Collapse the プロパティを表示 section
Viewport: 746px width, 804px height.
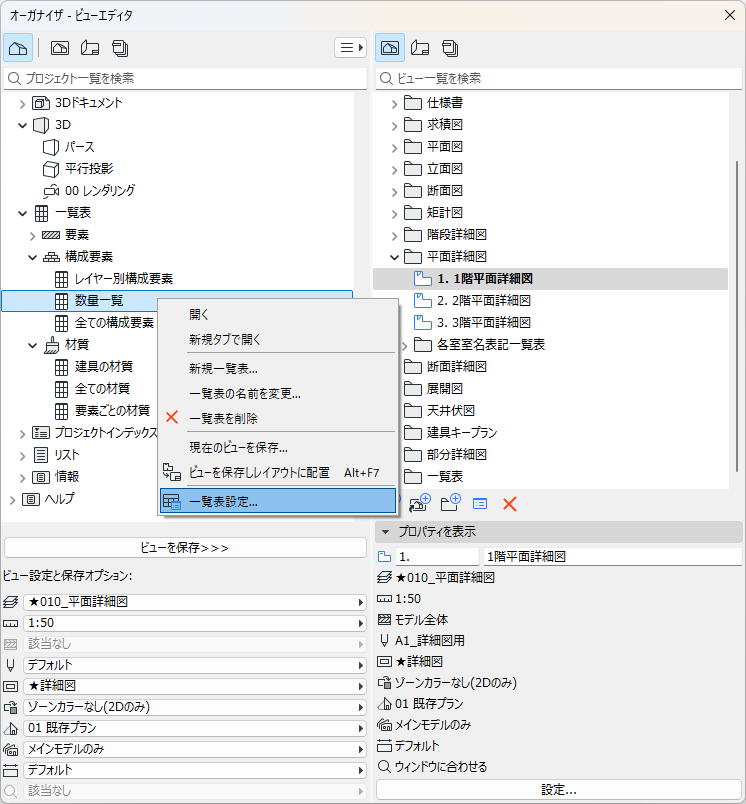coord(386,532)
